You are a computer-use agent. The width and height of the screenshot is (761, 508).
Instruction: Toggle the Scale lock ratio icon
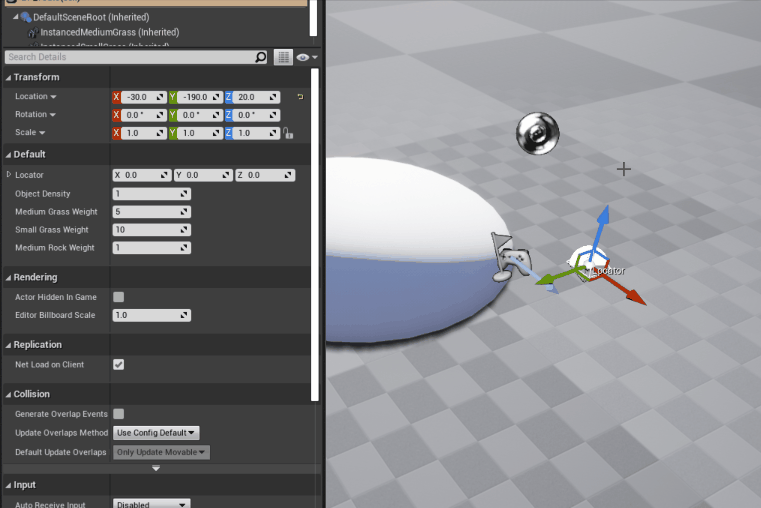point(288,133)
